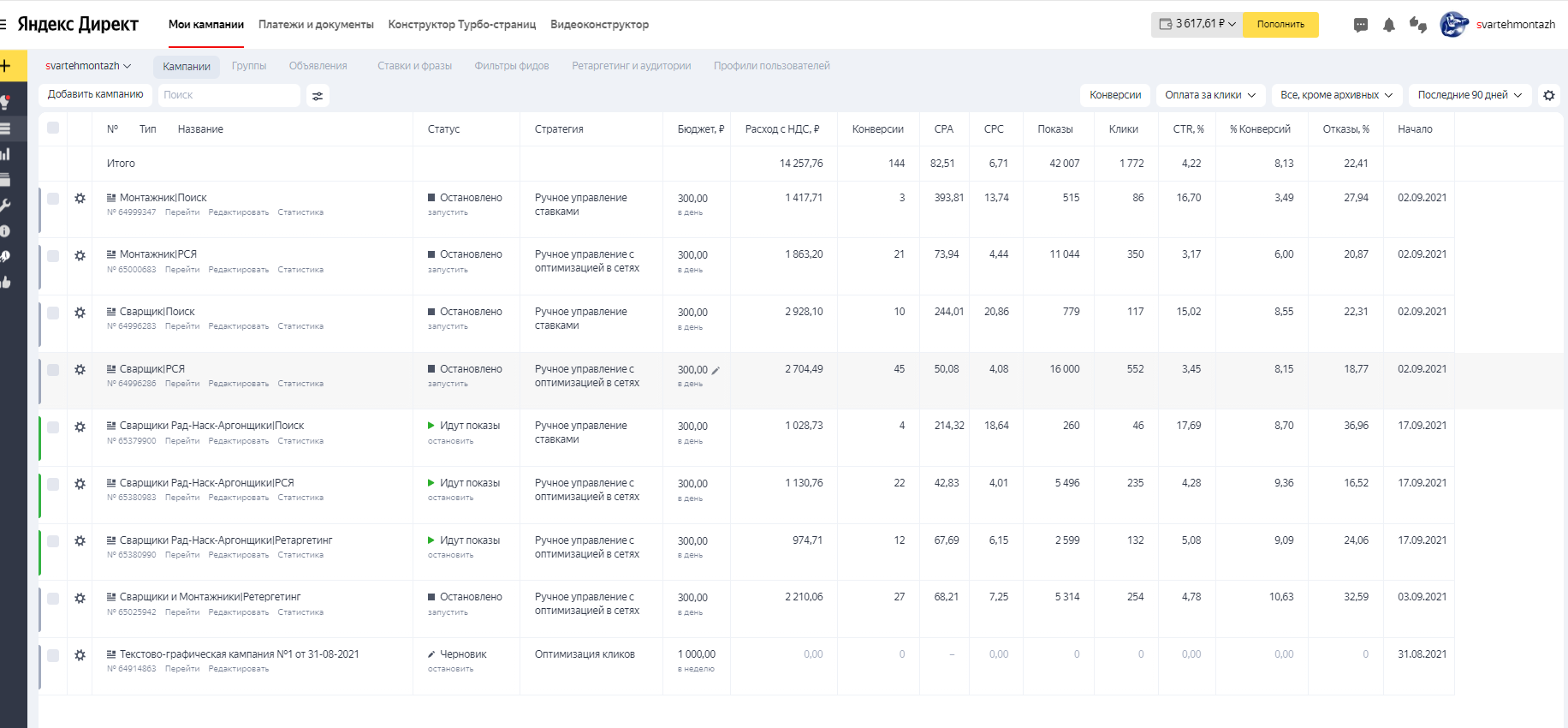Click 'Статистика' link under Монтажник|РСЯ

(x=300, y=270)
